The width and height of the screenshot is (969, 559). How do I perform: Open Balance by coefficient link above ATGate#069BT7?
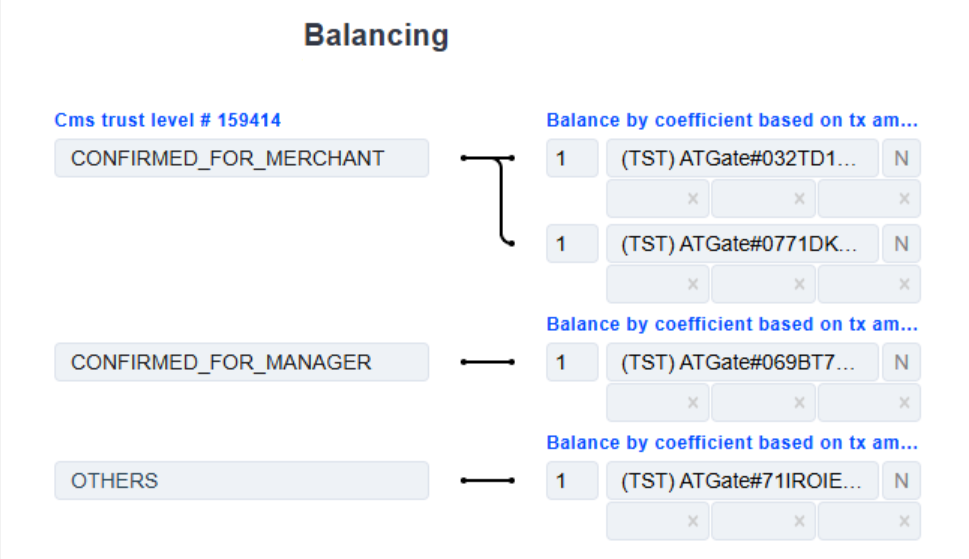pos(732,324)
